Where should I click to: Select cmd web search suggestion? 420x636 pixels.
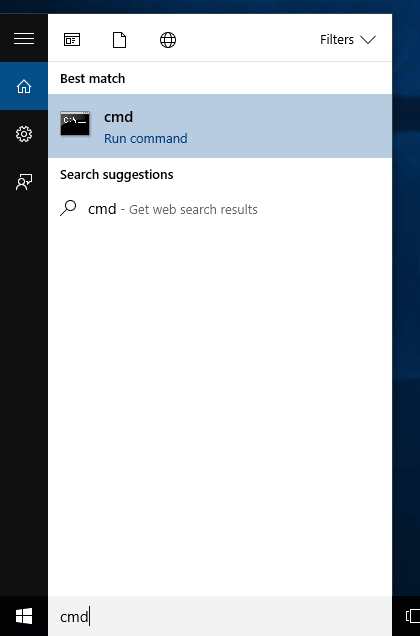click(x=220, y=209)
